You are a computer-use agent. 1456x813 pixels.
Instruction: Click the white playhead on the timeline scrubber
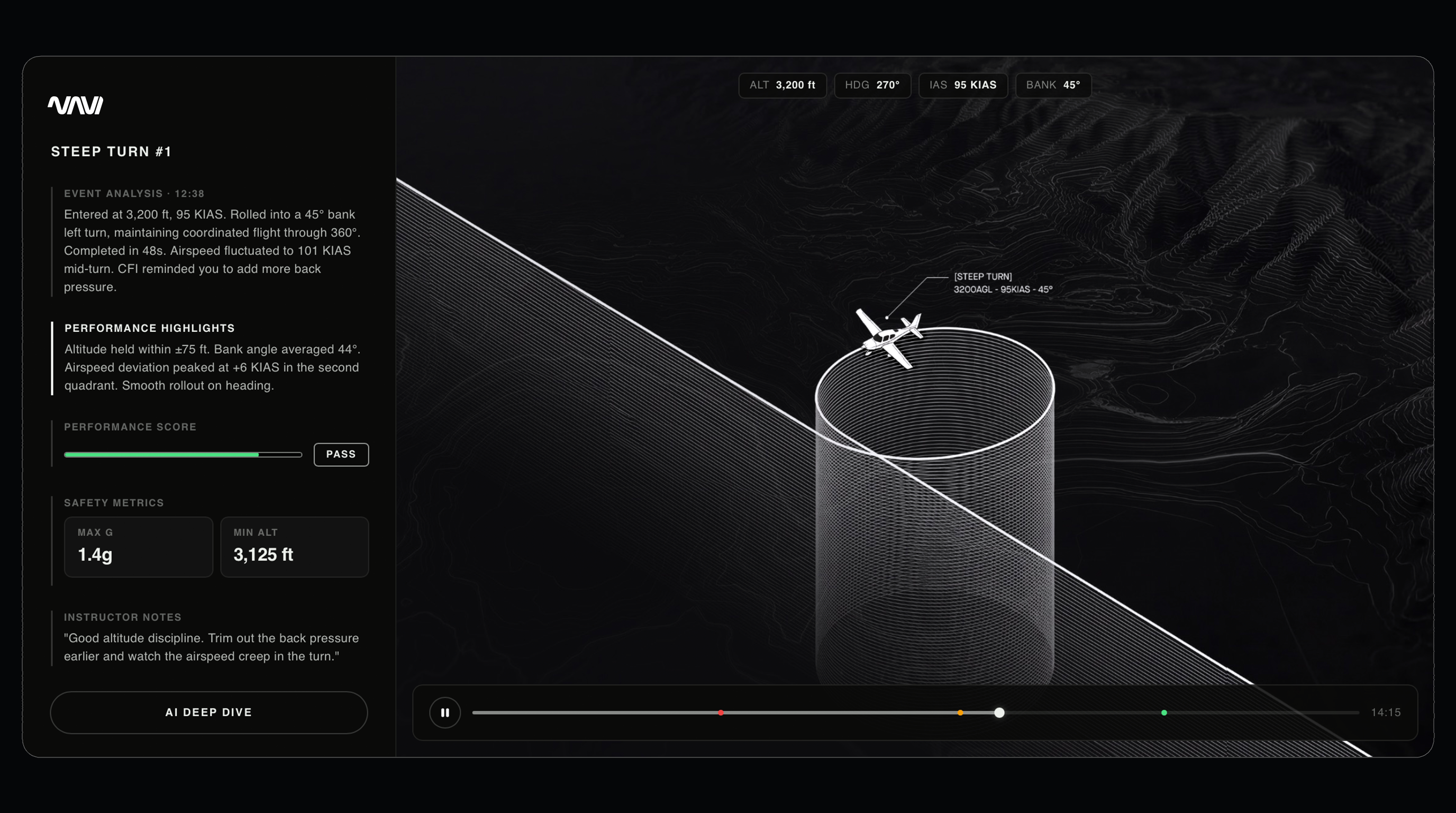(999, 713)
